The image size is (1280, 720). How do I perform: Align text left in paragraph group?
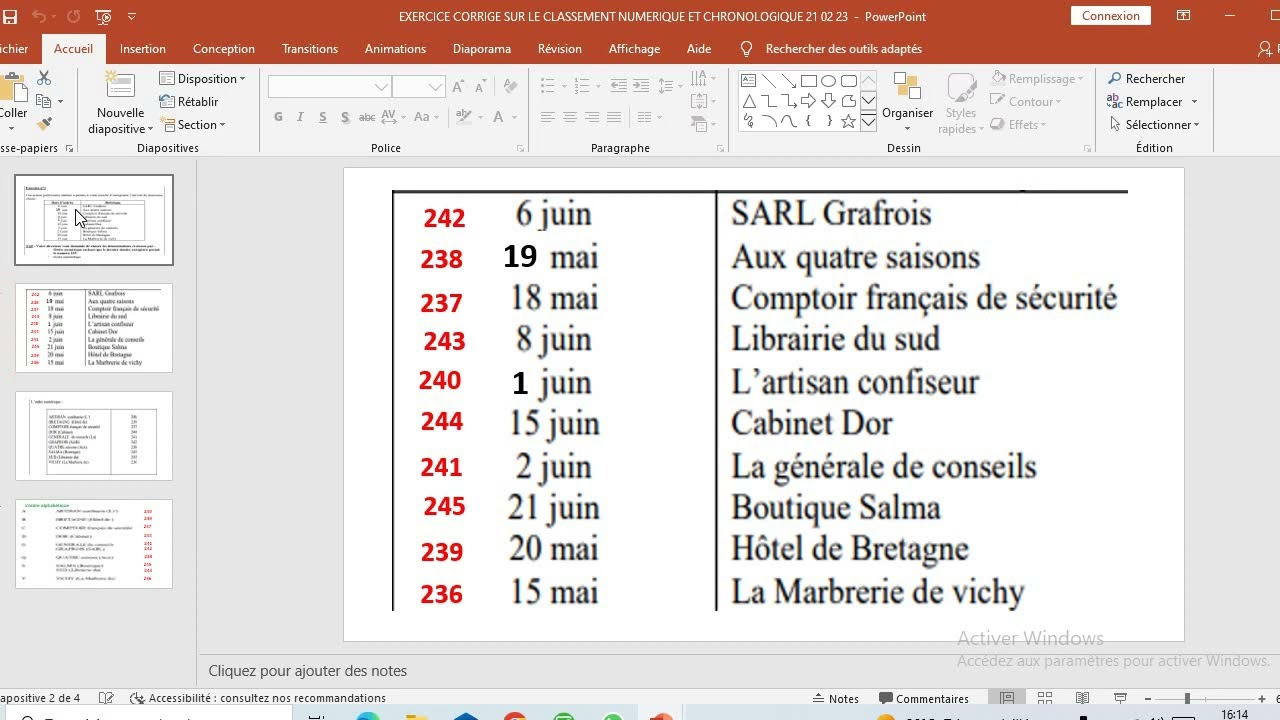547,117
